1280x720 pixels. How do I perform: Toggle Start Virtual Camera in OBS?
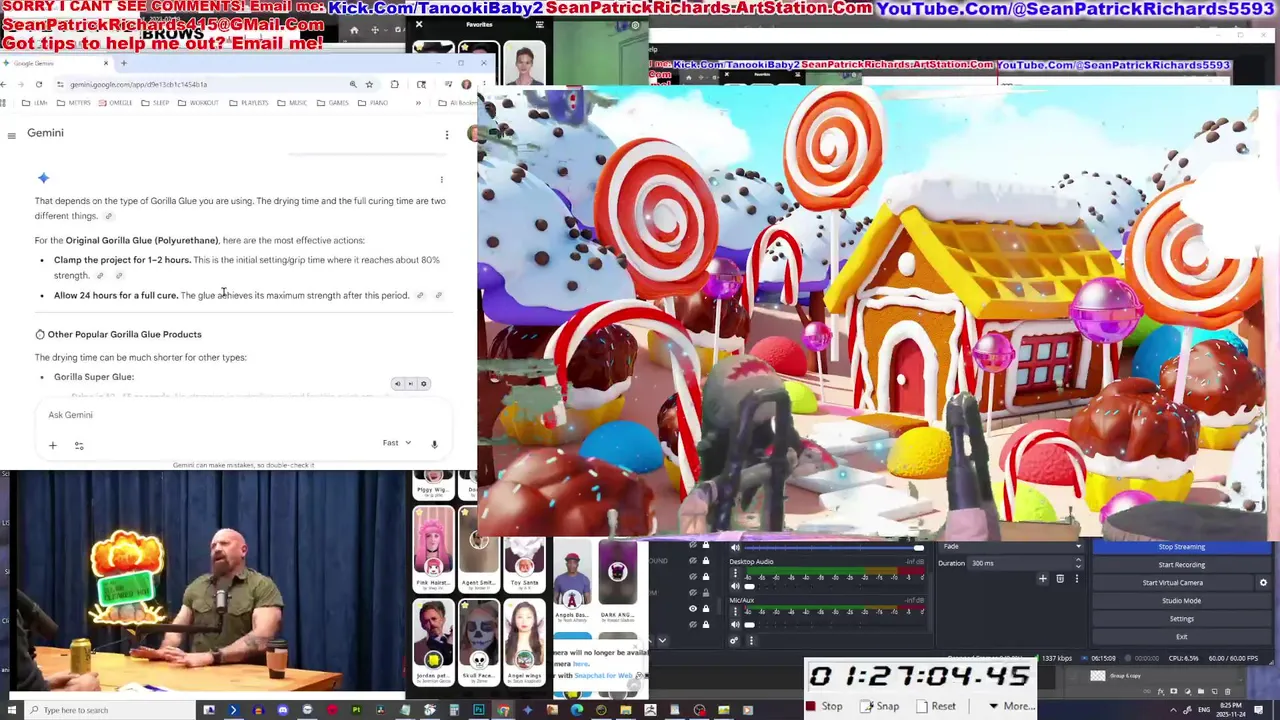point(1172,582)
